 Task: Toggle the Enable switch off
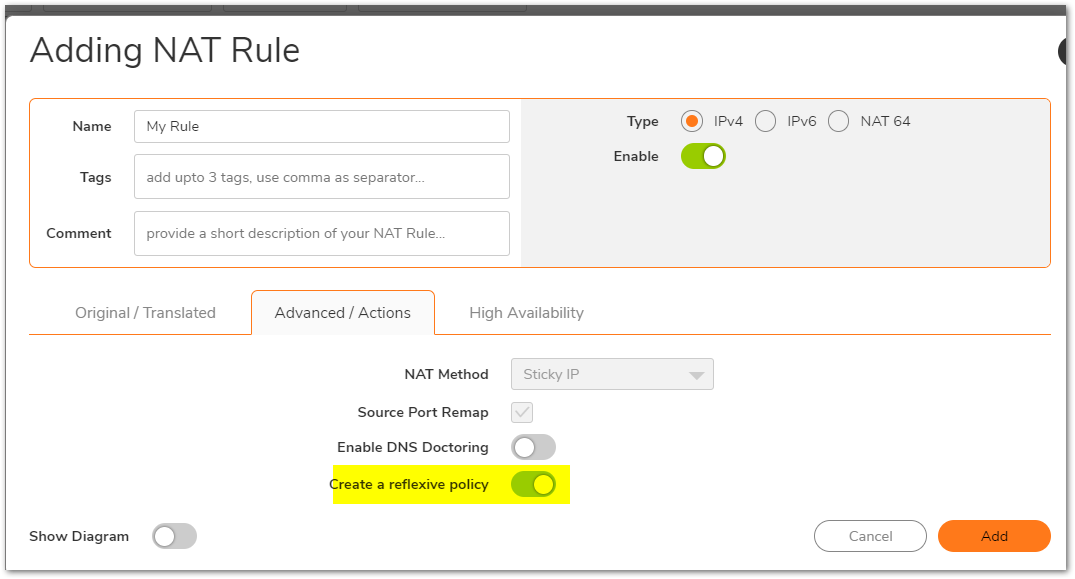[x=703, y=156]
